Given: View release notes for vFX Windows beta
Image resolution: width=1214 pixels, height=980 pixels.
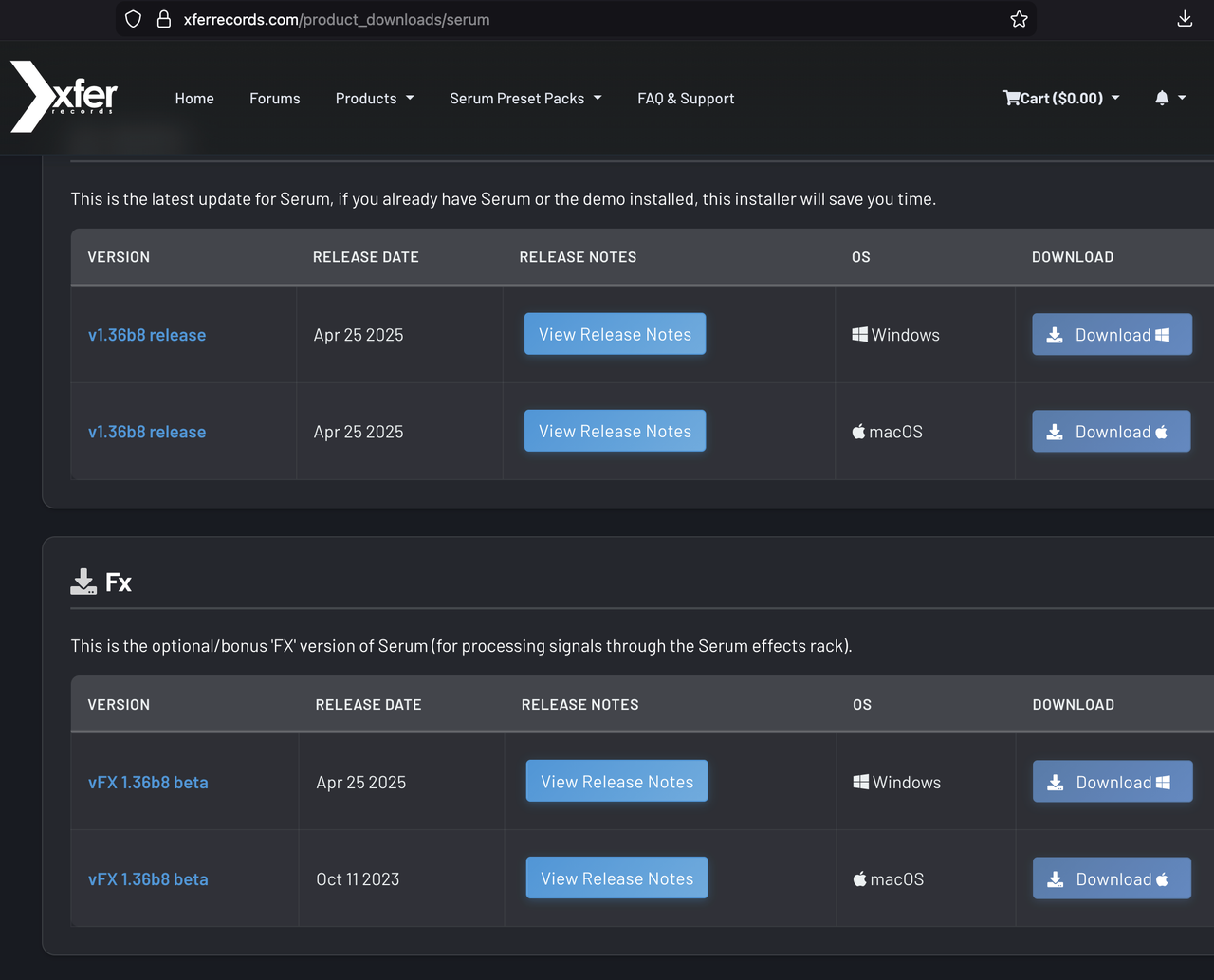Looking at the screenshot, I should [x=616, y=782].
